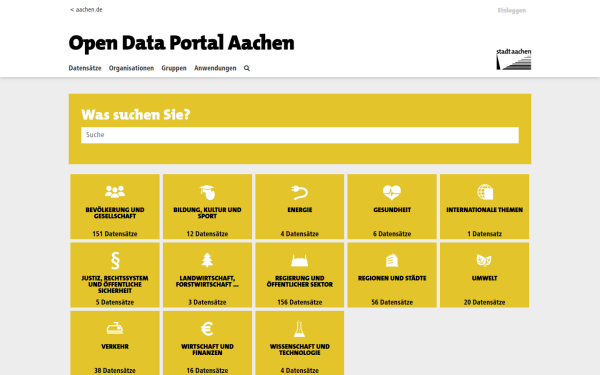Screen dimensions: 600x375
Task: Click the '3 Datensätze' count text
Action: (x=207, y=302)
